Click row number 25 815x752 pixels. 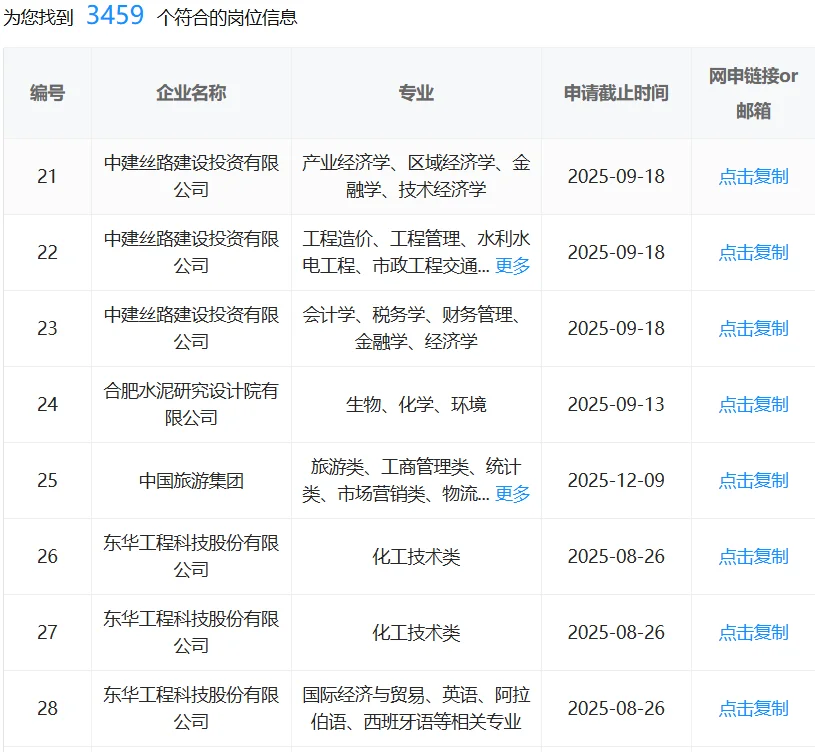[x=47, y=481]
